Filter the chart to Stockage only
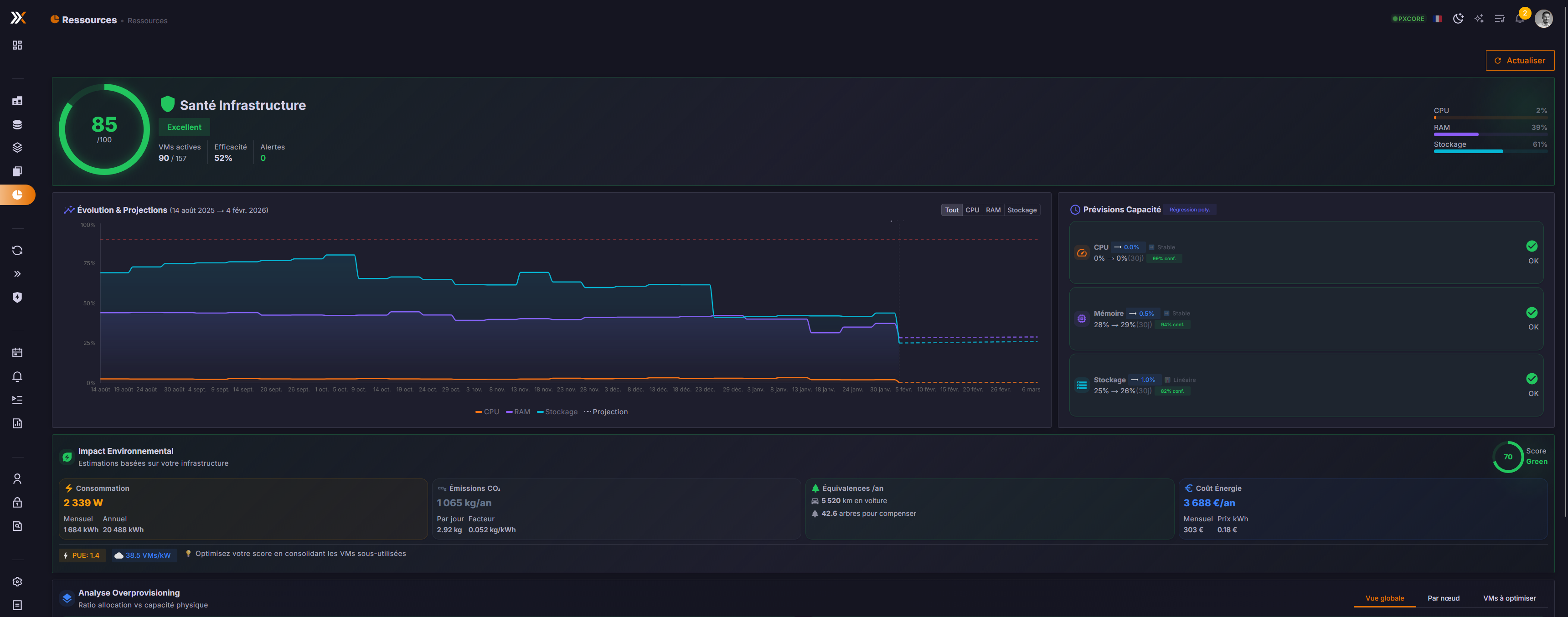 coord(1021,210)
